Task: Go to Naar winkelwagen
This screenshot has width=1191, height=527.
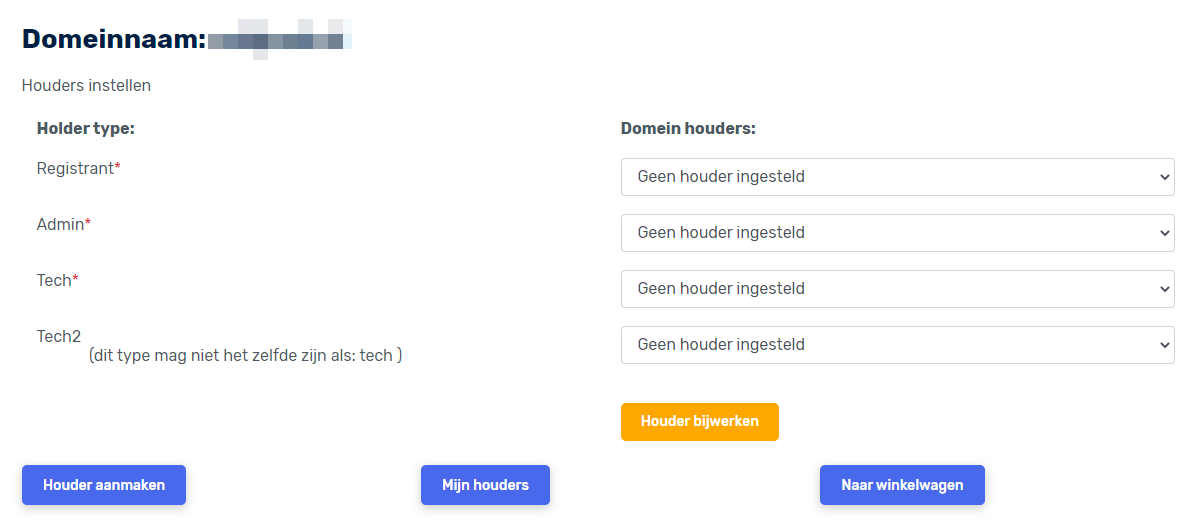Action: 902,485
